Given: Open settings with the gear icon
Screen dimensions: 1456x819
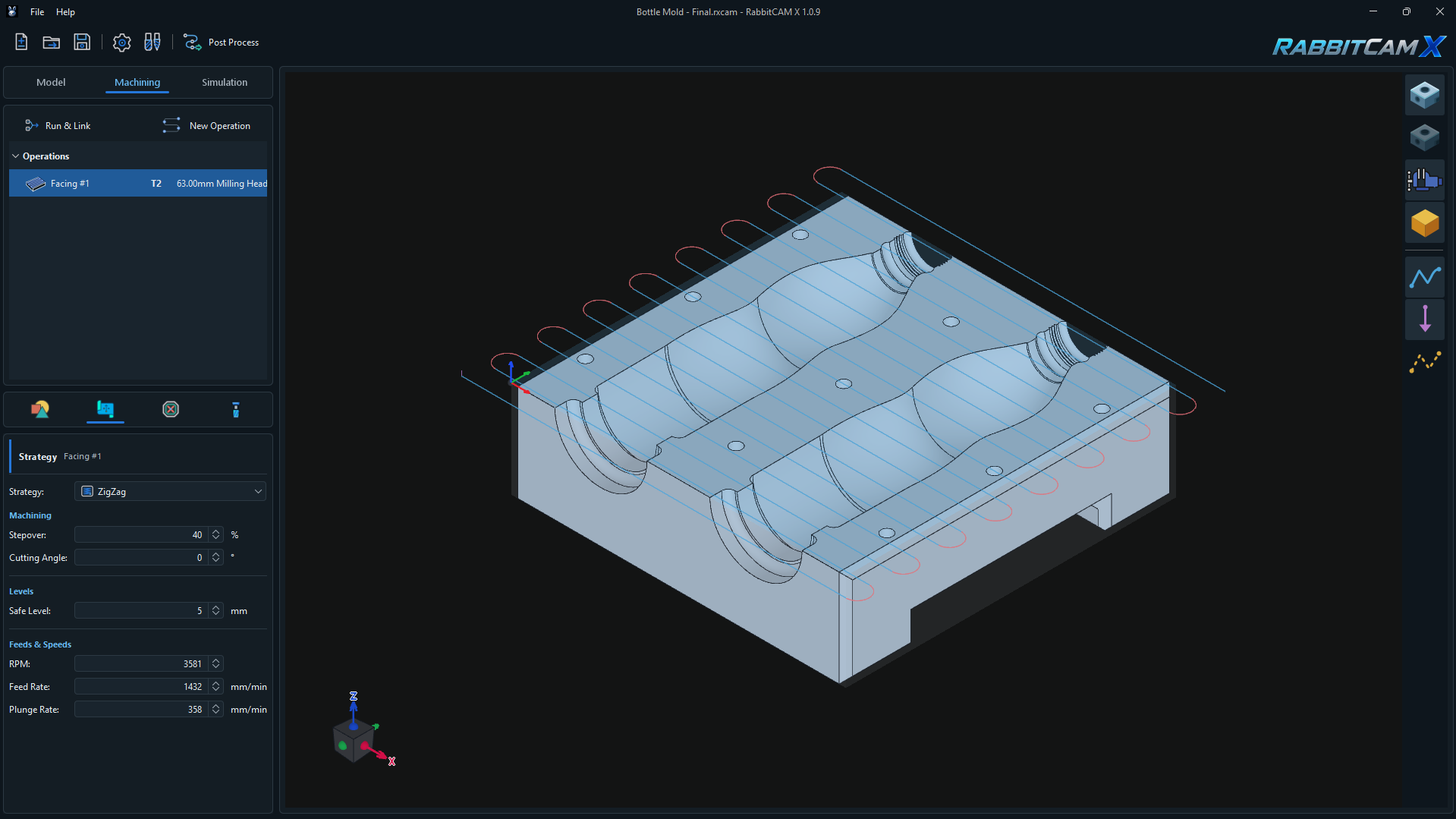Looking at the screenshot, I should coord(121,43).
